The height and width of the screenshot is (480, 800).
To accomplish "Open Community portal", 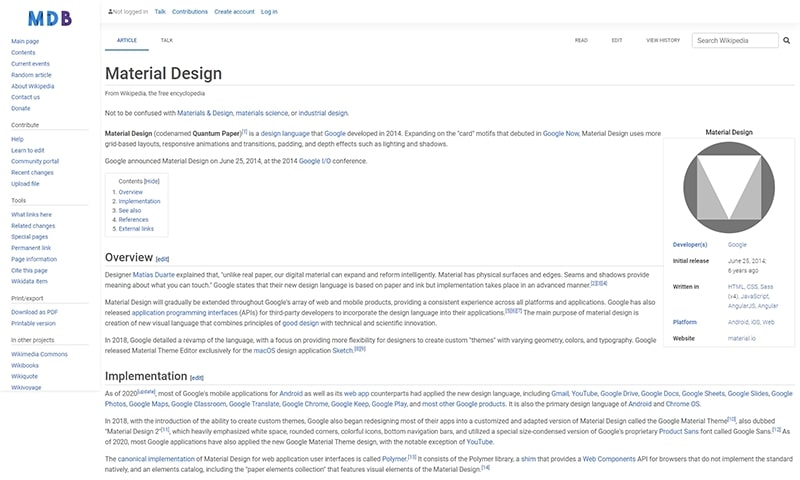I will pos(35,161).
